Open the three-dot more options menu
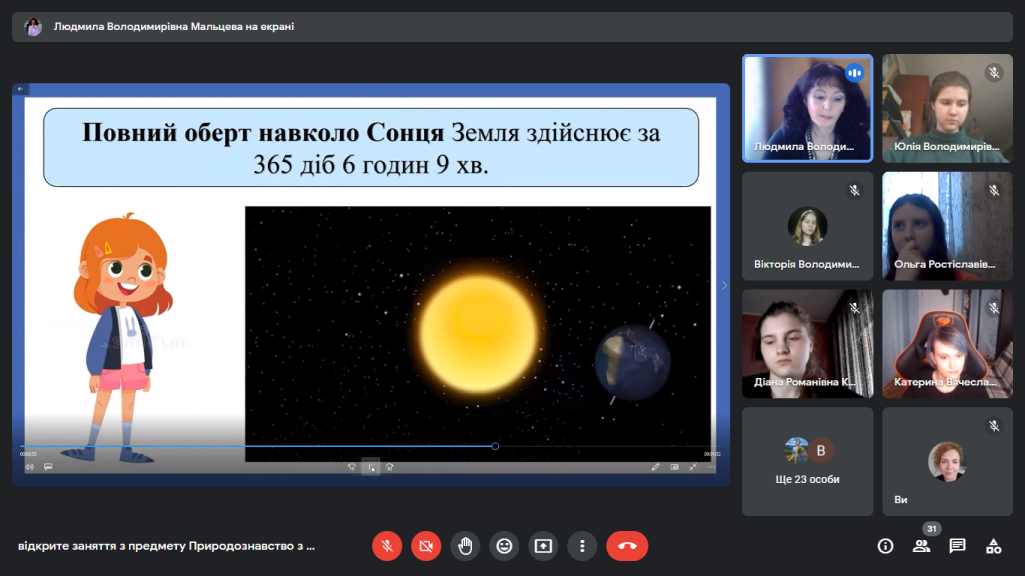Screen dimensions: 1025x576 (x=582, y=546)
